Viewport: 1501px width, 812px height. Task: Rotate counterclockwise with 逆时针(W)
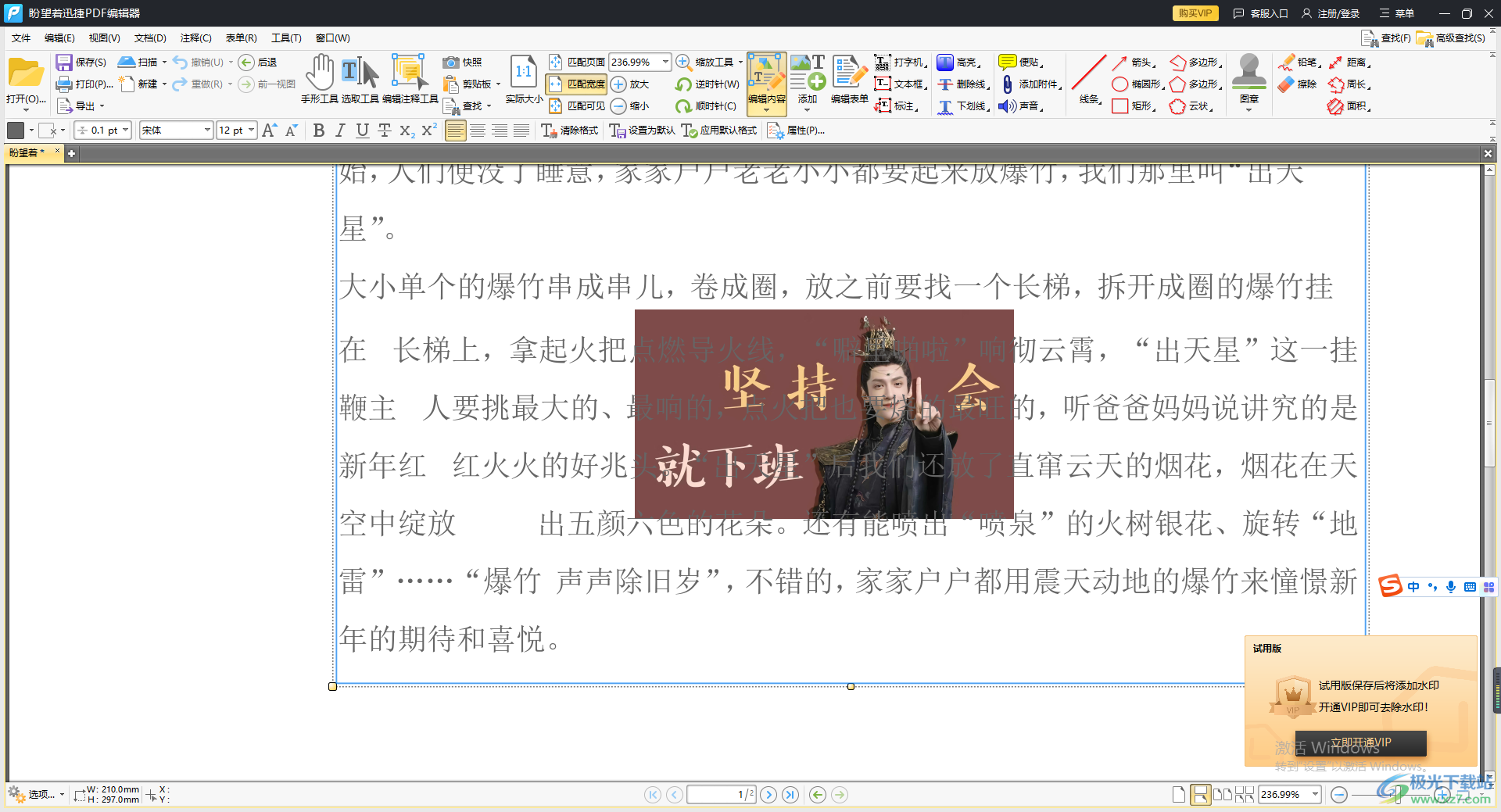point(708,84)
